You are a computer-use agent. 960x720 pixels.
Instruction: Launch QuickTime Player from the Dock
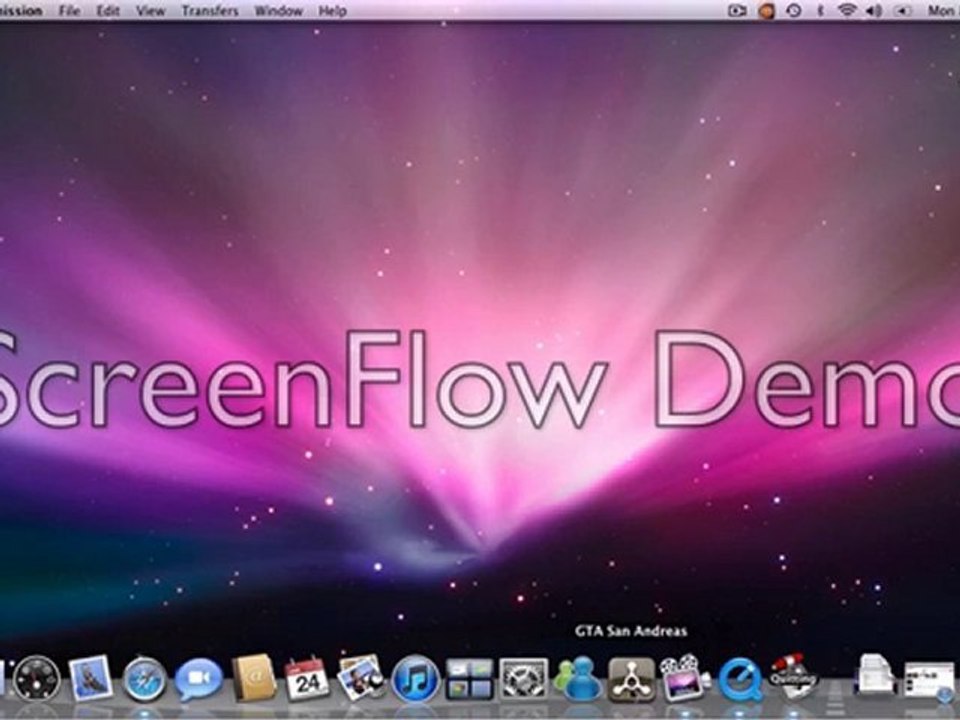(x=740, y=680)
